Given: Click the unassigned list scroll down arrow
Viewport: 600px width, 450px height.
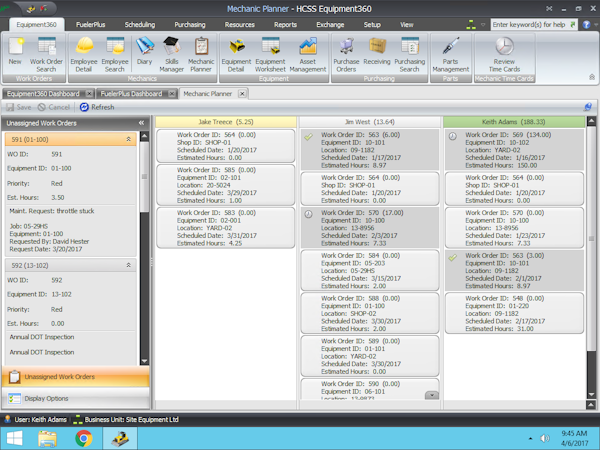Looking at the screenshot, I should pos(144,361).
